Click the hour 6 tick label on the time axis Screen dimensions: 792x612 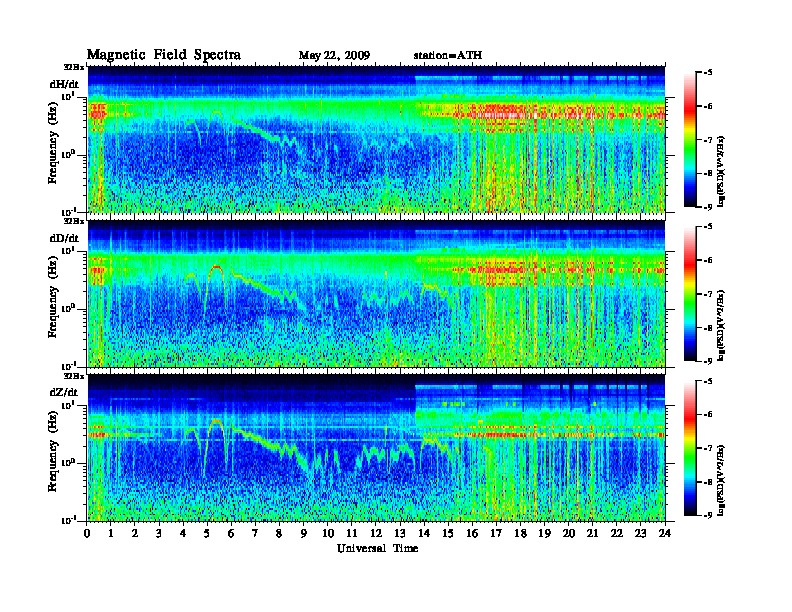[231, 533]
